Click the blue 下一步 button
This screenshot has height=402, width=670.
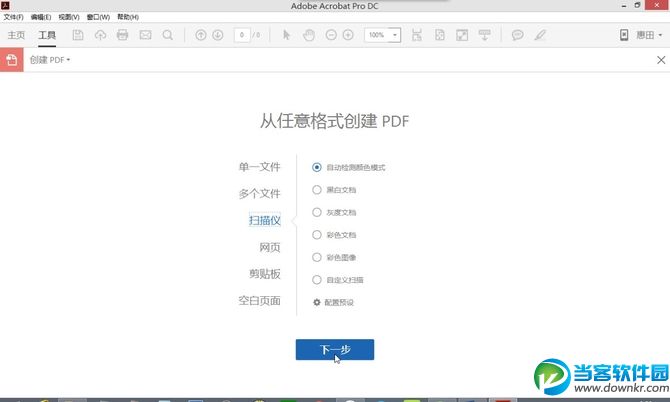[x=335, y=349]
